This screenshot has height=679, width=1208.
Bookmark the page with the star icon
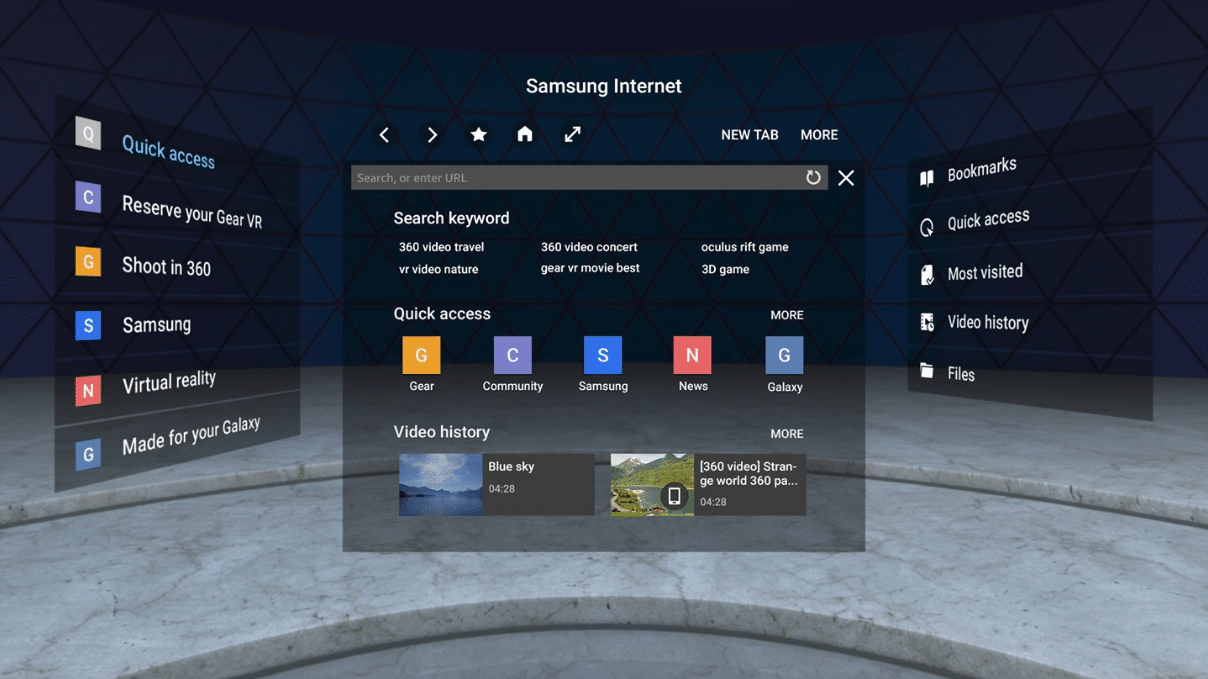pyautogui.click(x=479, y=135)
